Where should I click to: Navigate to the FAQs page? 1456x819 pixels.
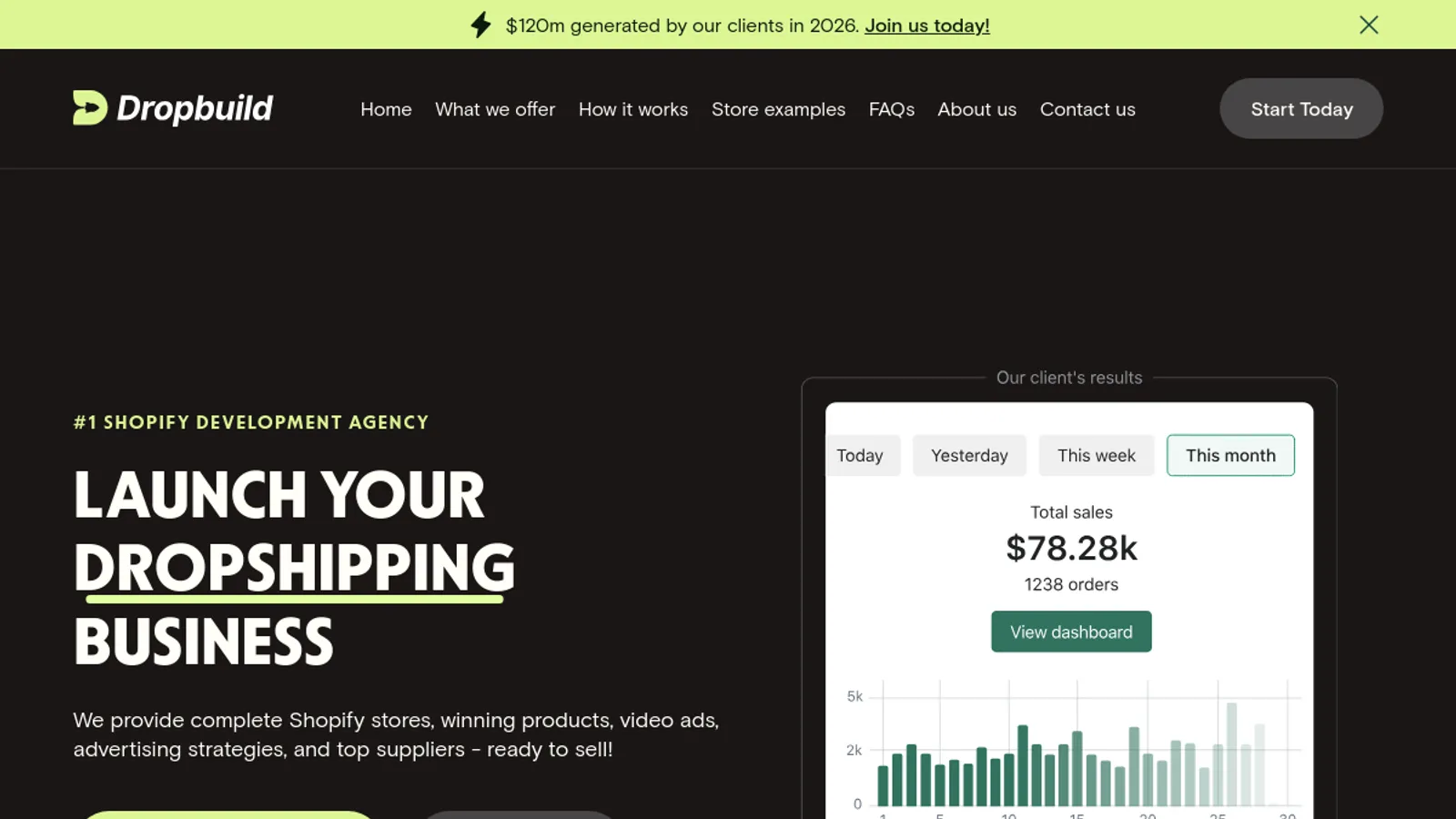point(892,109)
